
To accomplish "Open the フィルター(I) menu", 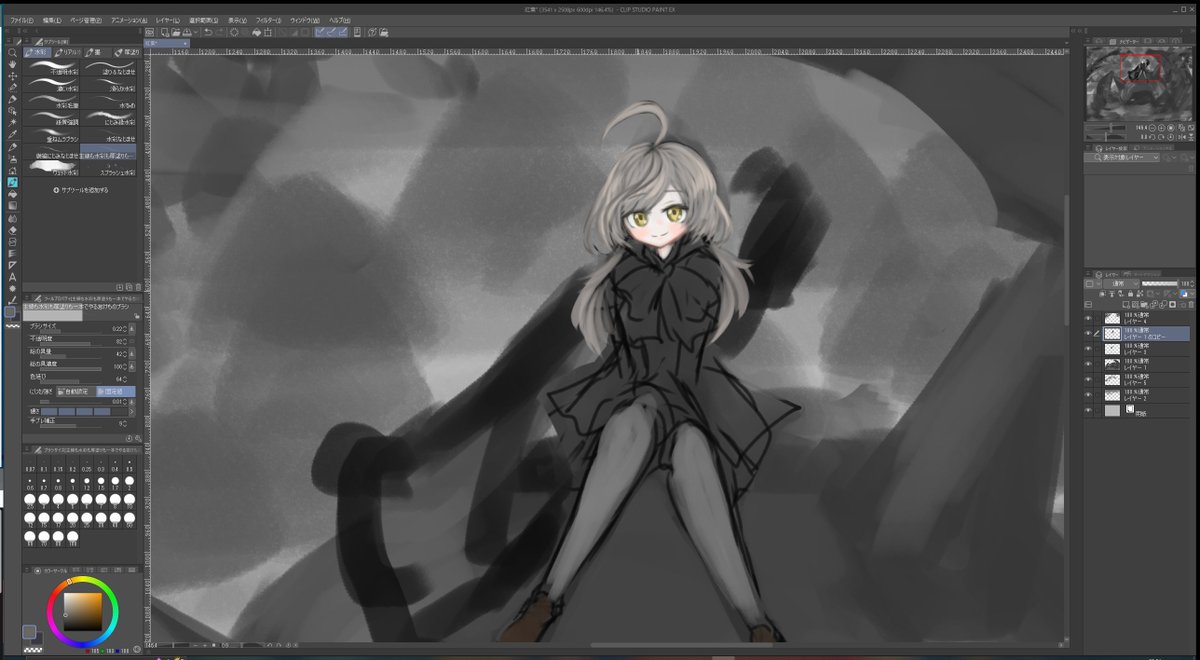I will click(x=268, y=20).
